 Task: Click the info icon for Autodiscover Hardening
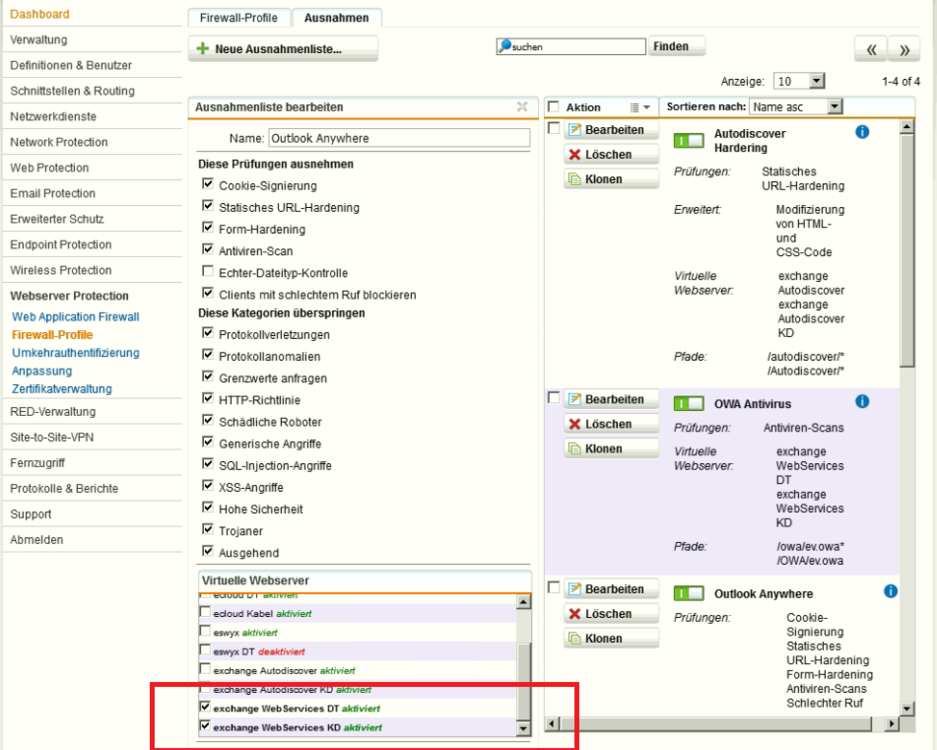[x=862, y=132]
